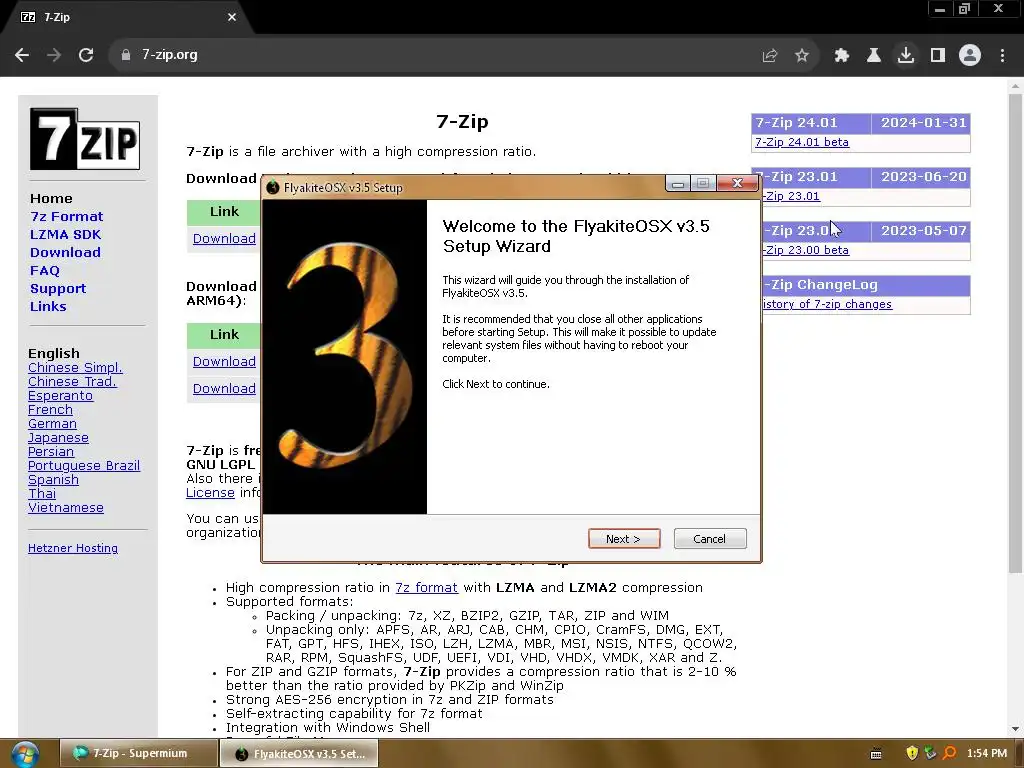Bookmark this page with the star icon

(802, 56)
